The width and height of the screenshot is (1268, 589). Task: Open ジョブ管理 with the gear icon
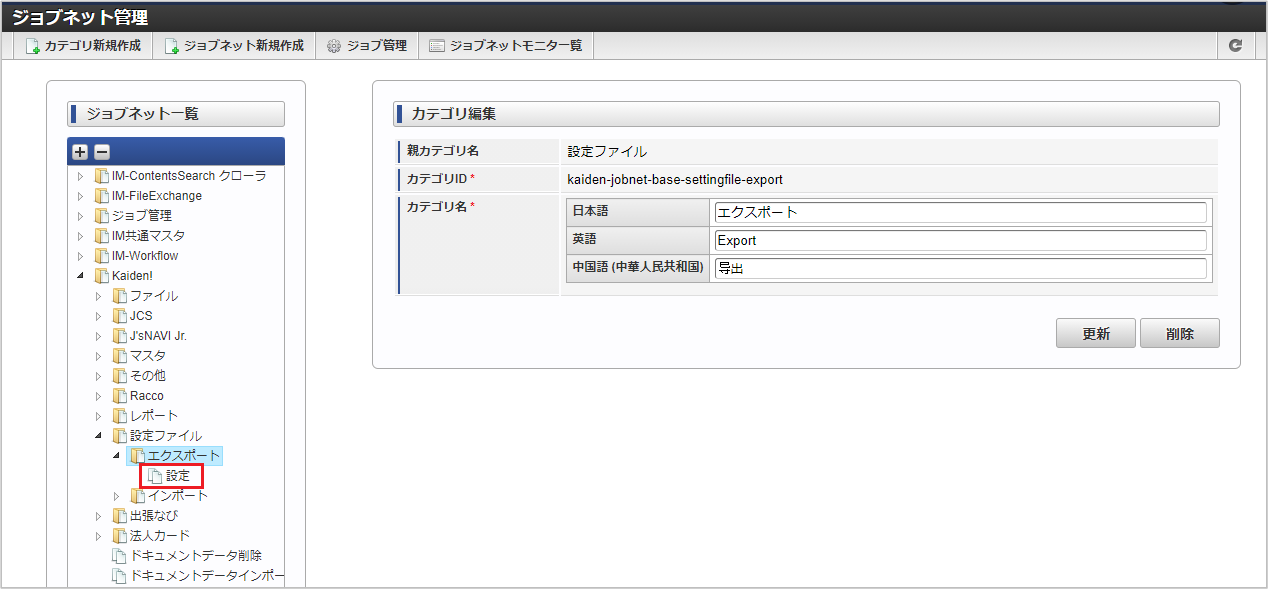367,46
